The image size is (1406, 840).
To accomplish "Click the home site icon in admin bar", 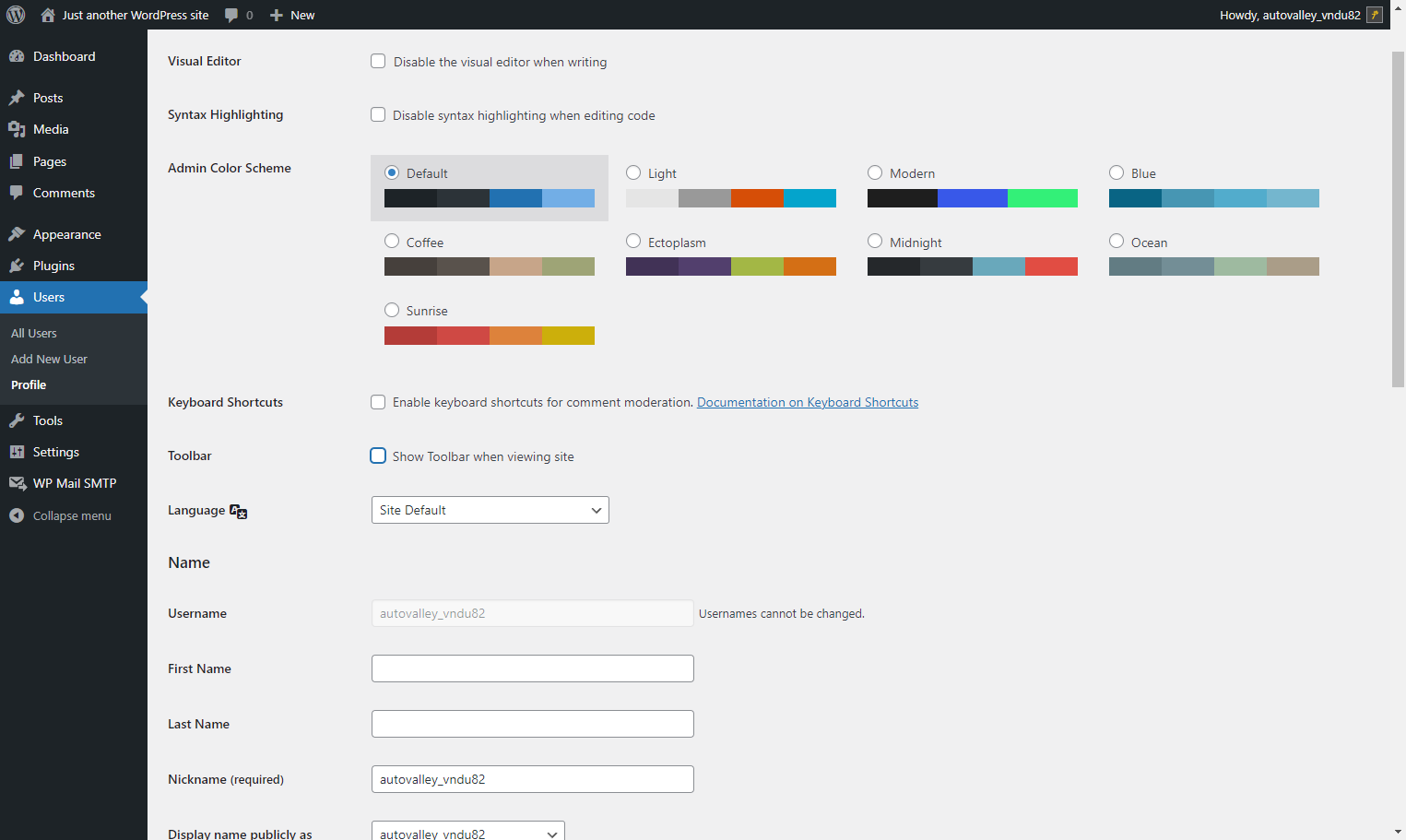I will (48, 15).
